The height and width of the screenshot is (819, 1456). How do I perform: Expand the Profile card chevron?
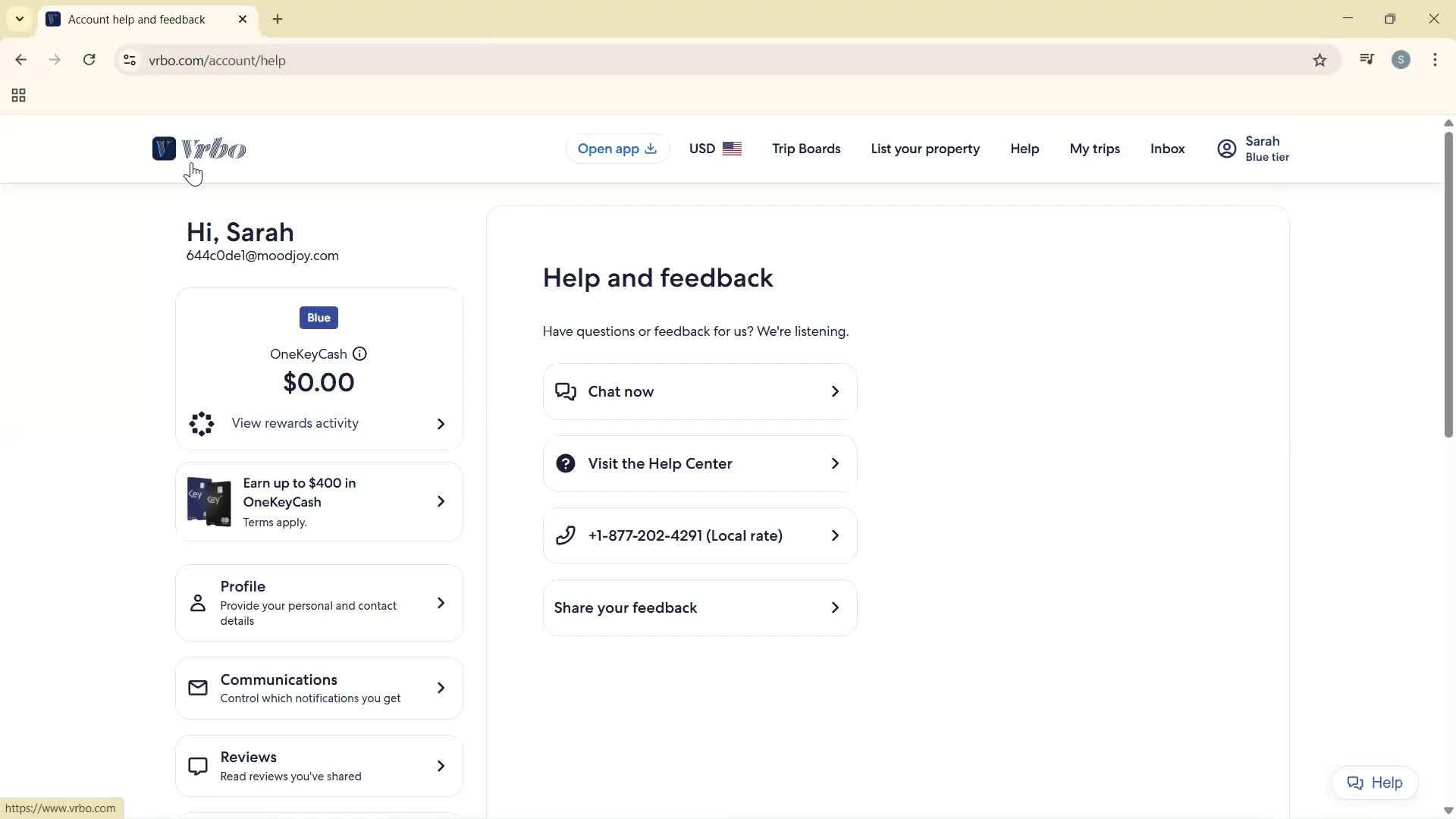click(441, 603)
